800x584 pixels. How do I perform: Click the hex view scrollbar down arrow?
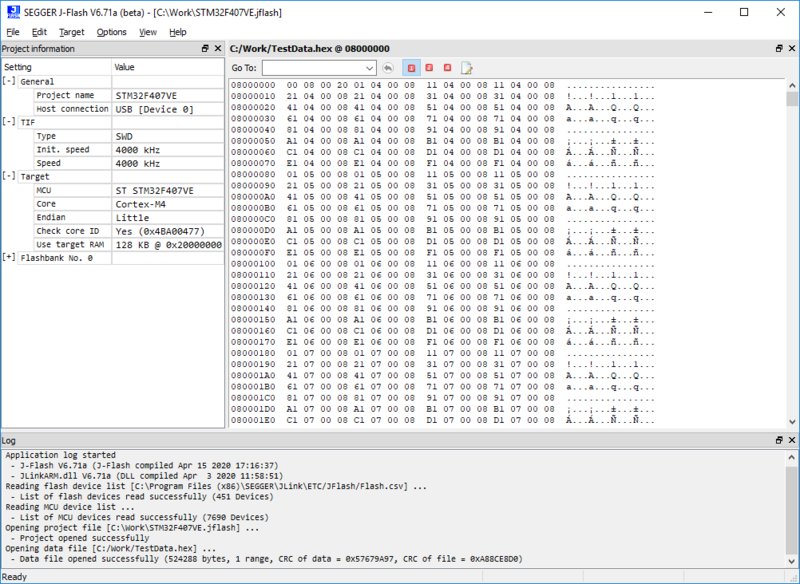[x=792, y=420]
